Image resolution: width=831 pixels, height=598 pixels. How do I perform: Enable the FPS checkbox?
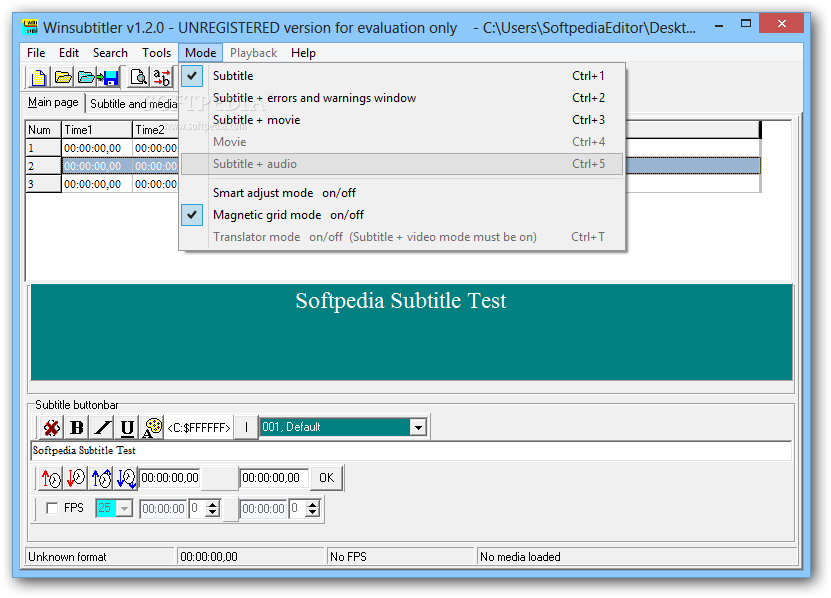pos(52,508)
